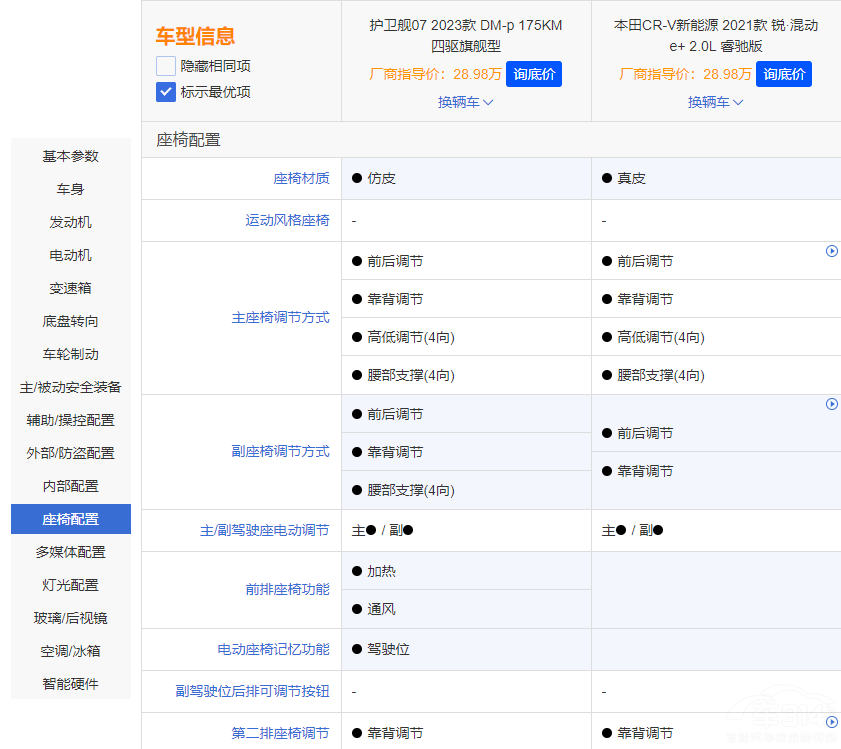The width and height of the screenshot is (841, 749).
Task: Toggle 隐藏相同项 checkbox
Action: click(166, 66)
